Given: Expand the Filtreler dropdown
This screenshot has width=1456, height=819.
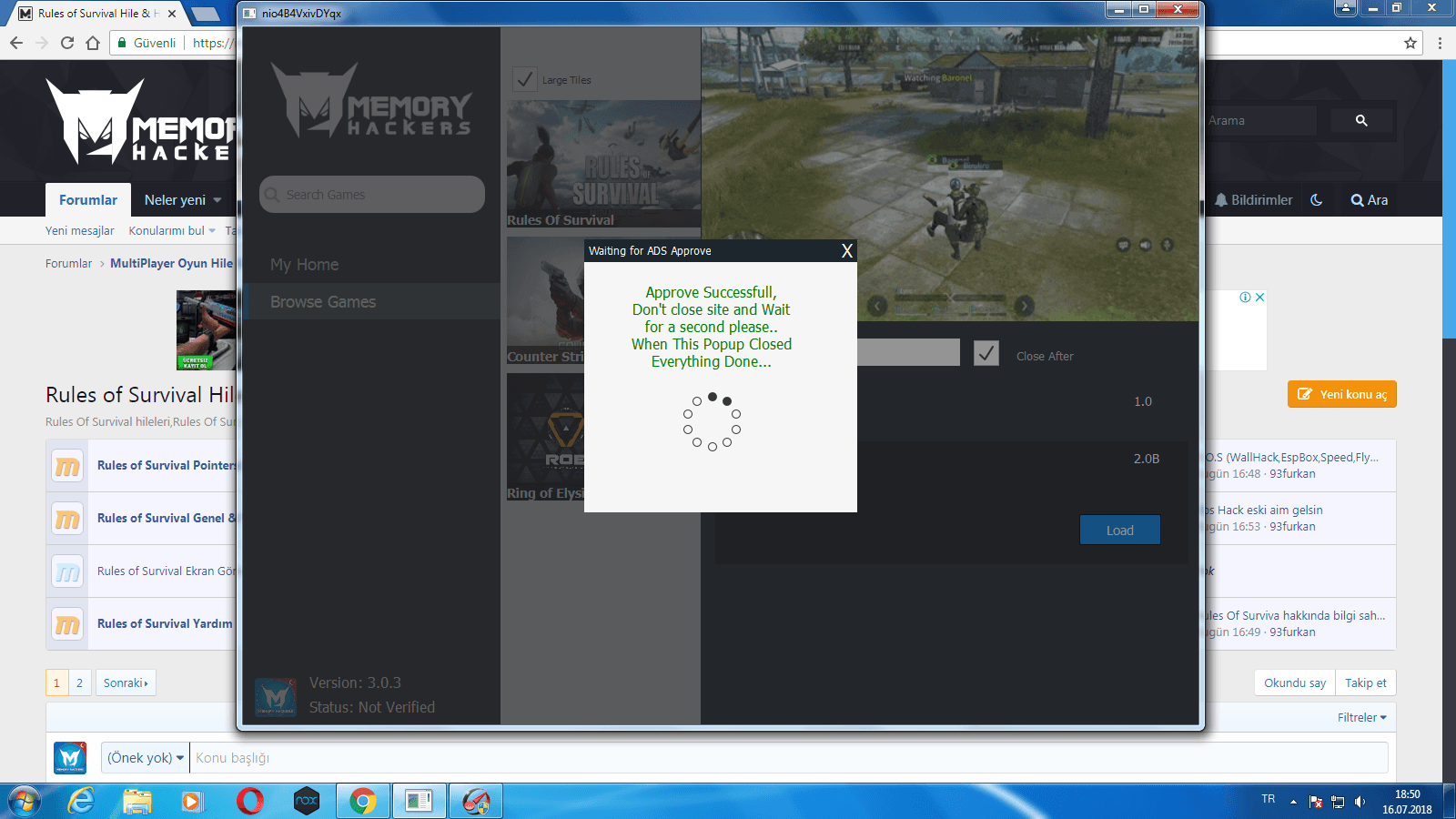Looking at the screenshot, I should (x=1361, y=718).
